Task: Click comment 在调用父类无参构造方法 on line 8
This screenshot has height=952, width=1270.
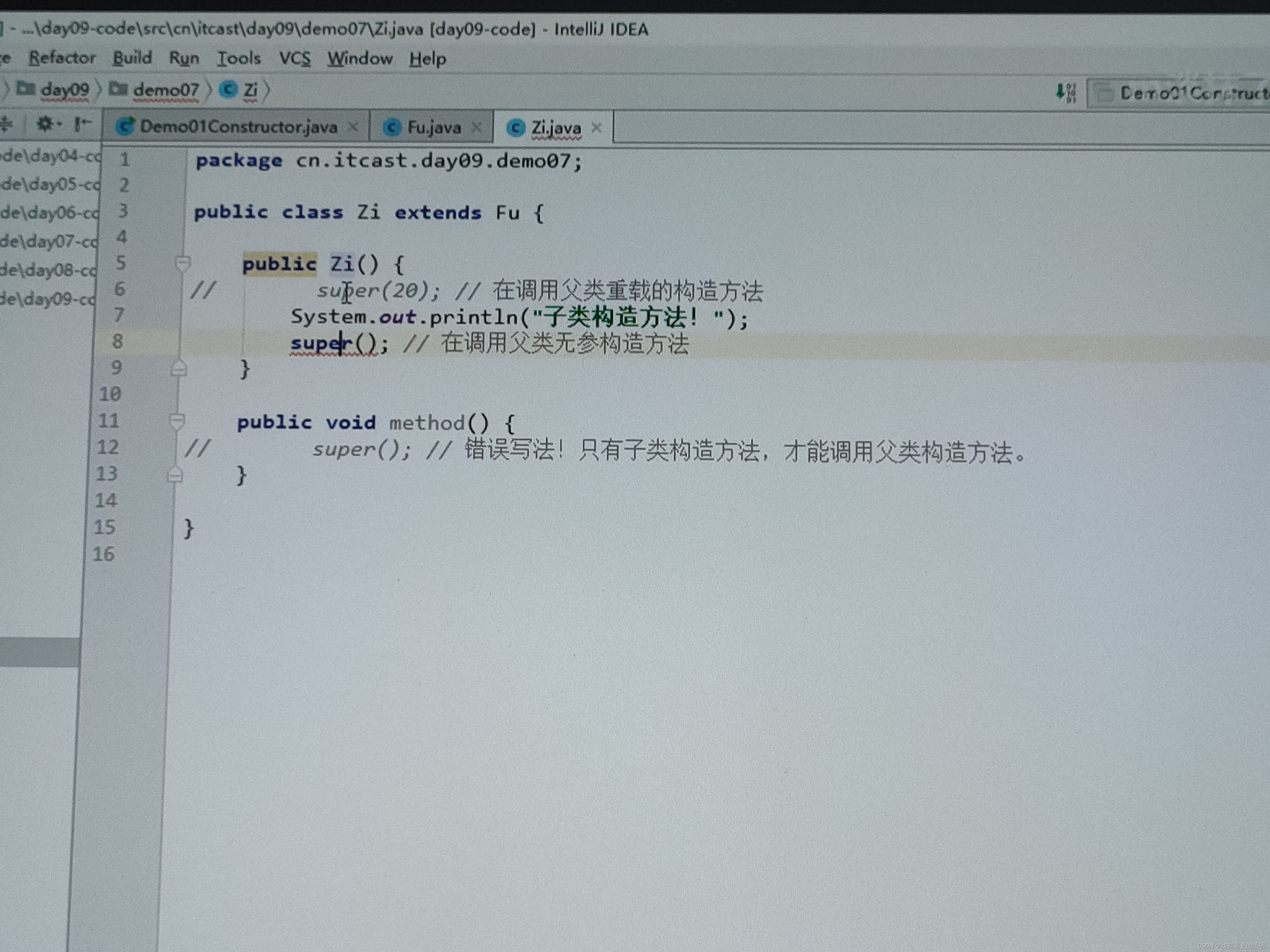Action: pyautogui.click(x=565, y=344)
